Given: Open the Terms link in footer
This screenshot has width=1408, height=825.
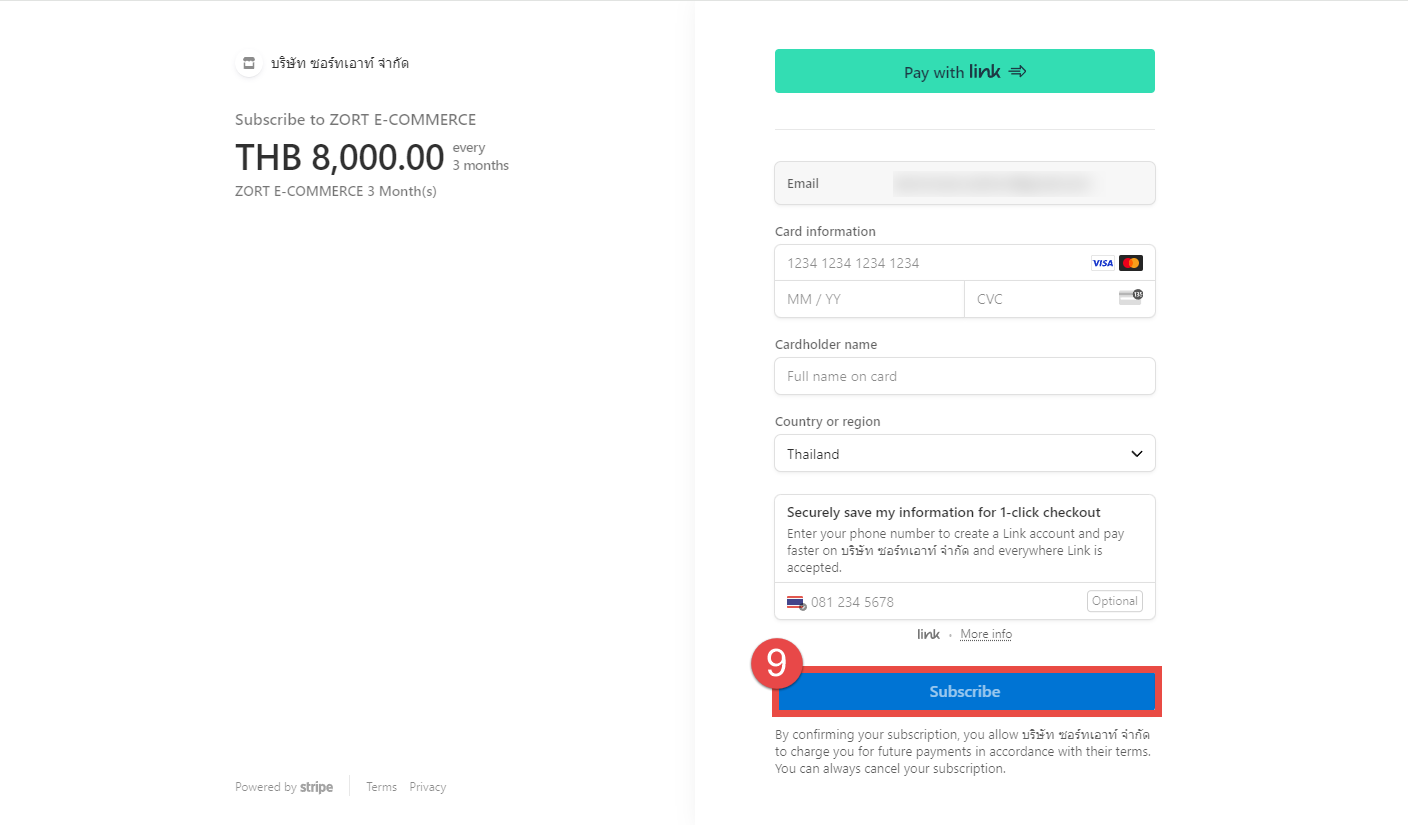Looking at the screenshot, I should (x=381, y=787).
